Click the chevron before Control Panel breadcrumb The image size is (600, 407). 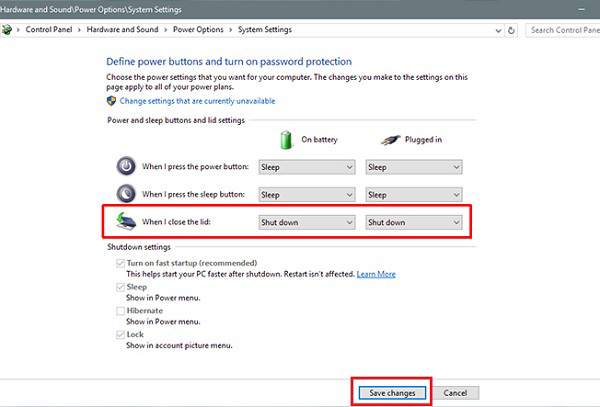[18, 30]
